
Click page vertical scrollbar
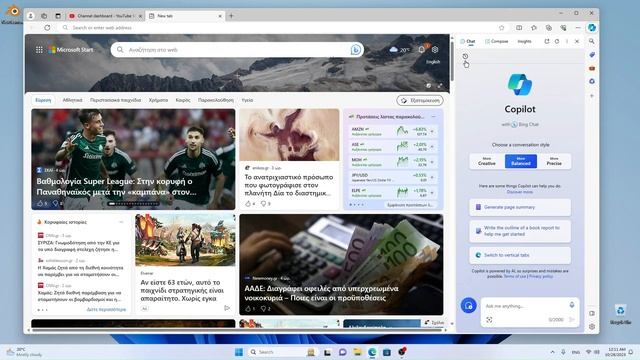(452, 61)
